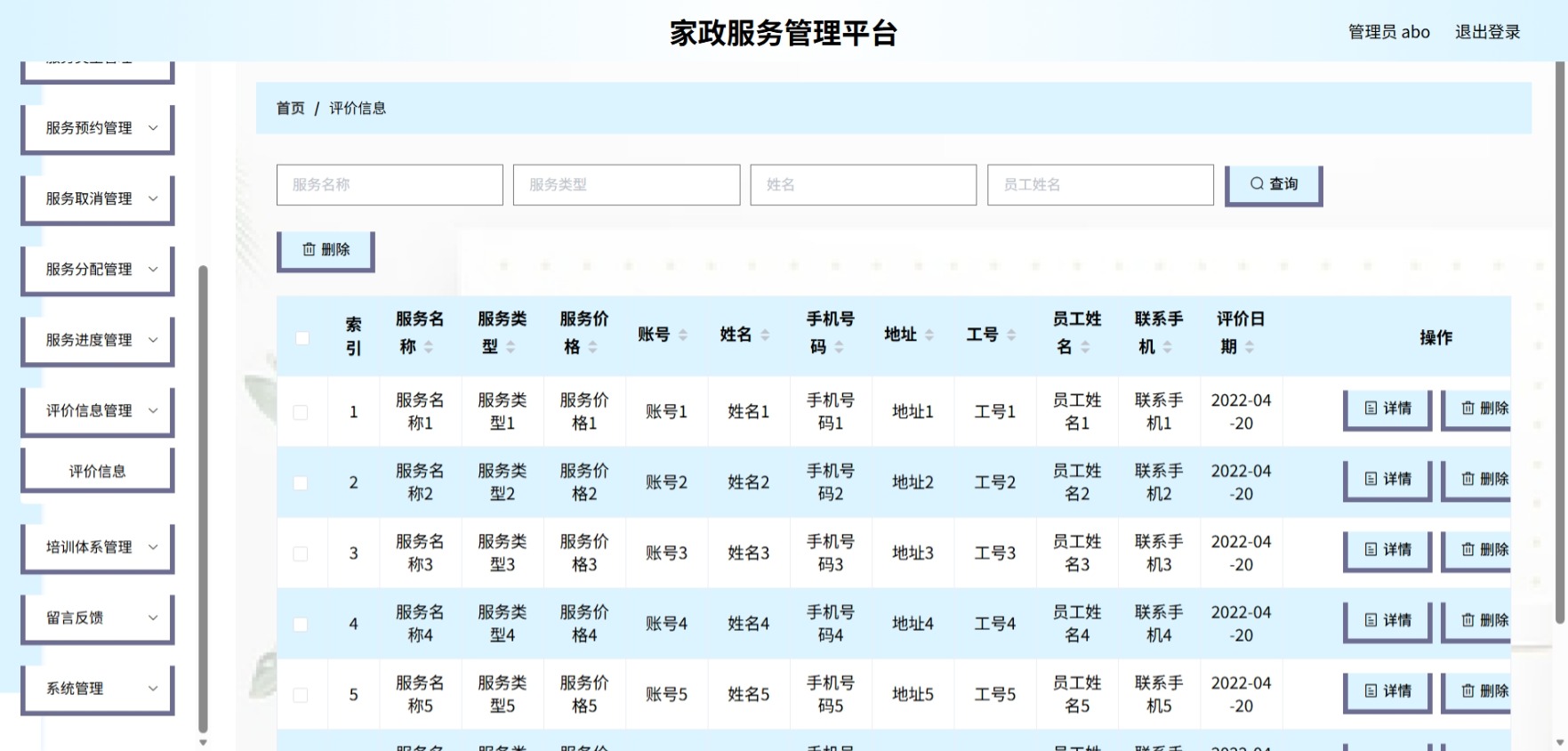1568x751 pixels.
Task: Open the 留言反馈 menu label
Action: click(x=75, y=618)
